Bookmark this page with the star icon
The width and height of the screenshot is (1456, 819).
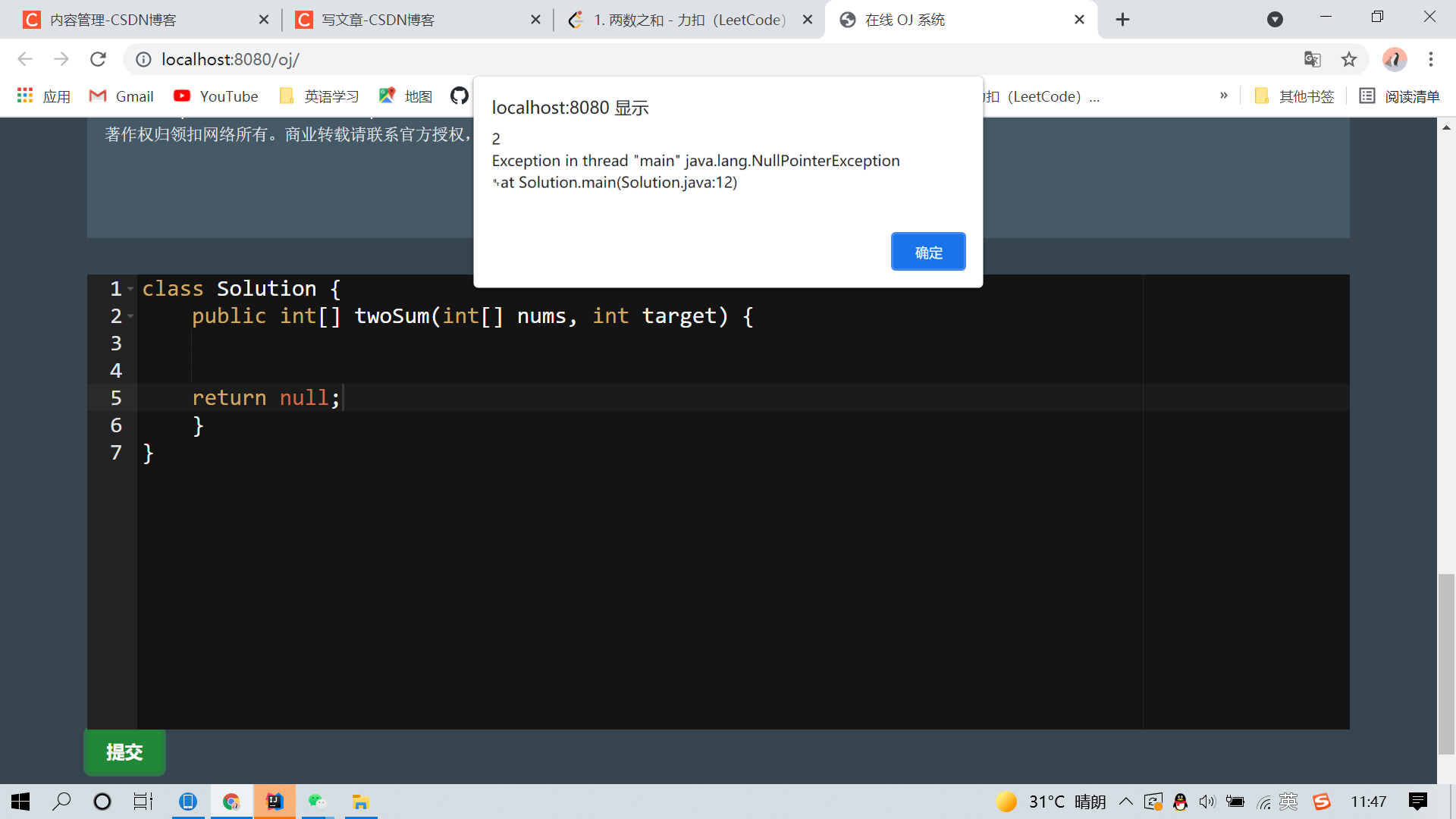pyautogui.click(x=1348, y=59)
